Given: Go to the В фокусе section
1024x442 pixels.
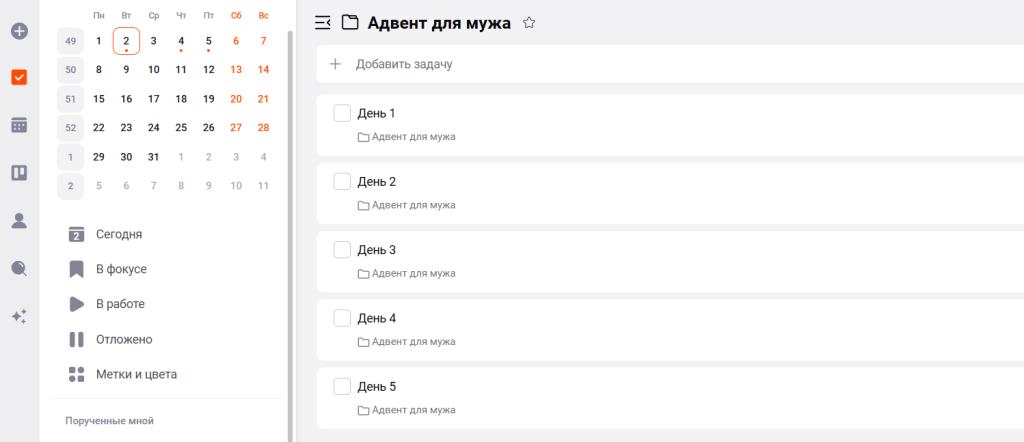Looking at the screenshot, I should click(x=121, y=269).
